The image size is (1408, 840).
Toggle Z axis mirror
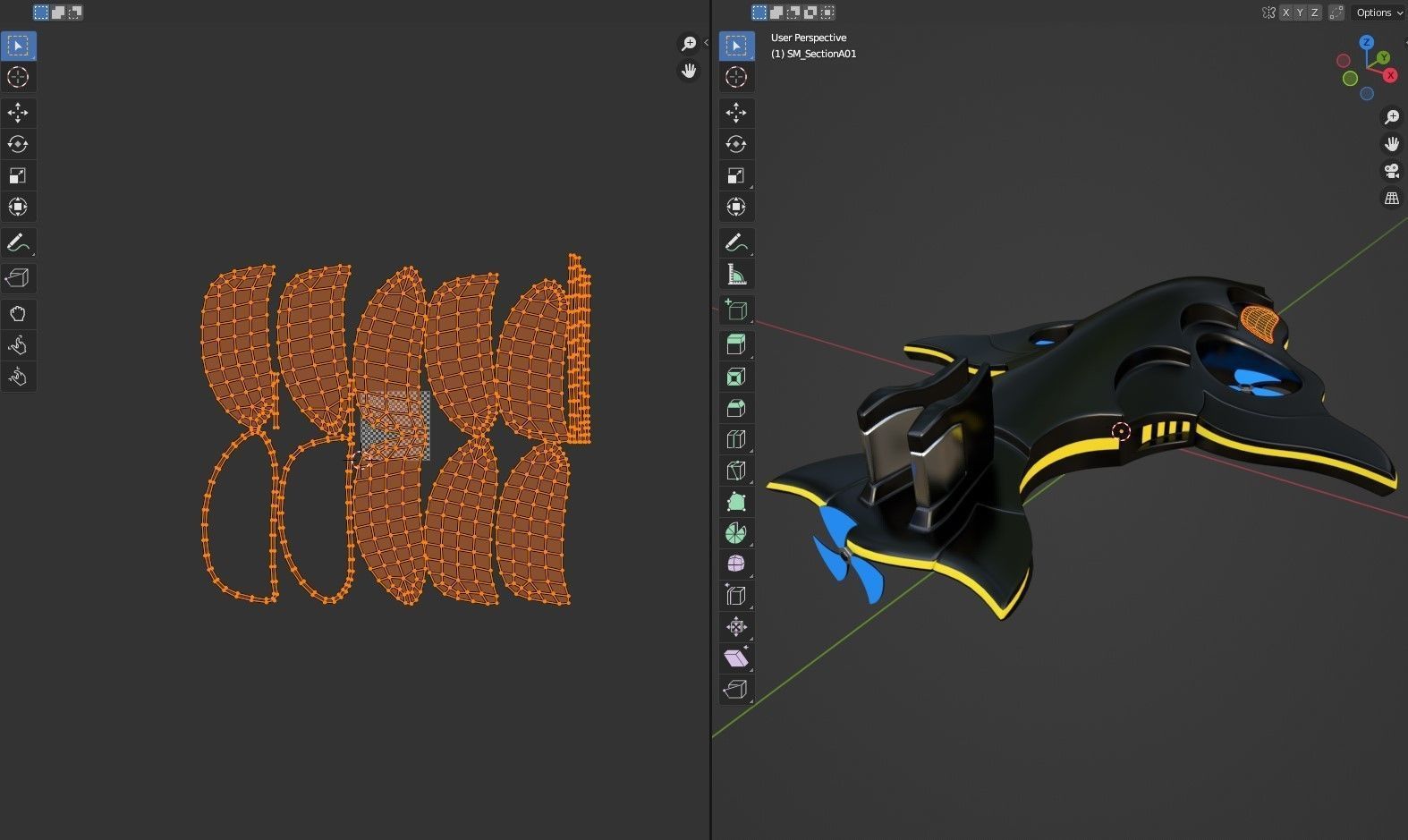(x=1315, y=13)
